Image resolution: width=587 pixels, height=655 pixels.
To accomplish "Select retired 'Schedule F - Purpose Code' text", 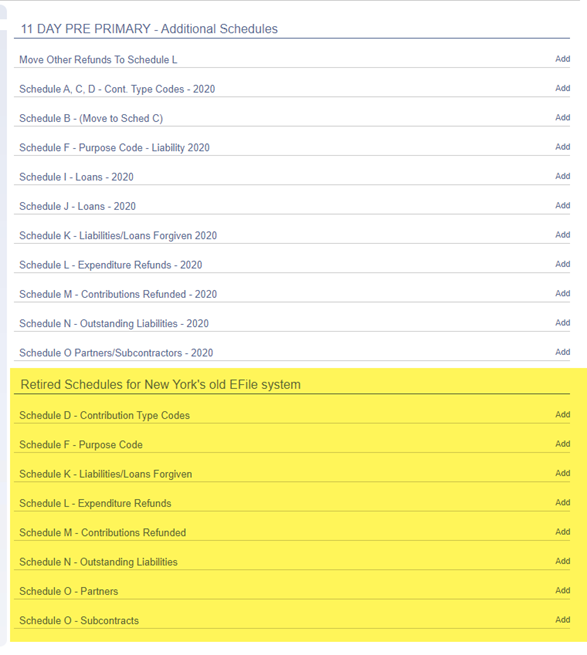I will (x=81, y=444).
